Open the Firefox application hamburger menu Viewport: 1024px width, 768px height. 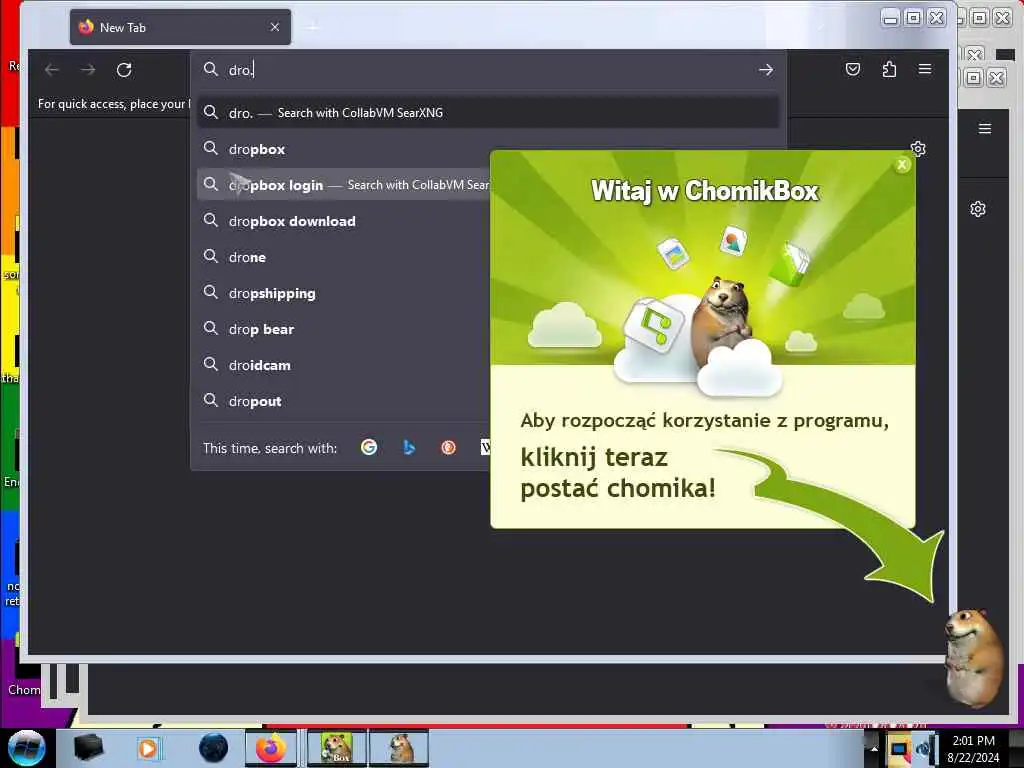[925, 69]
